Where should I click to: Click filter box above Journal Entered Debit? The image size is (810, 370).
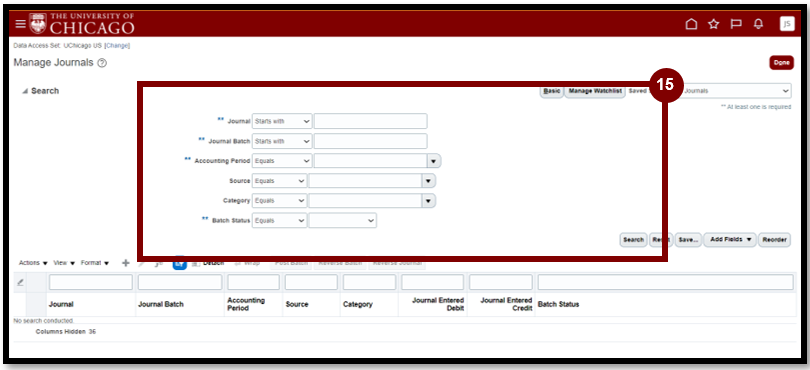click(433, 282)
